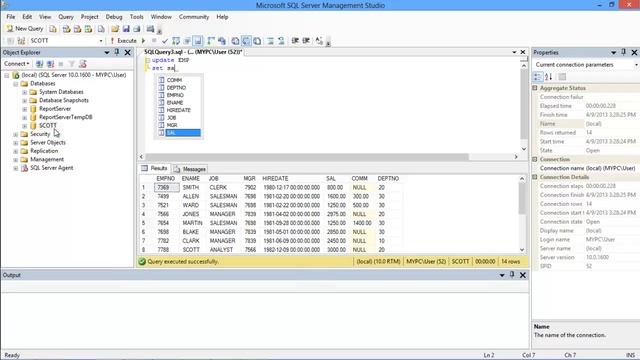Click the Execute button
Image resolution: width=640 pixels, height=360 pixels.
coord(123,41)
